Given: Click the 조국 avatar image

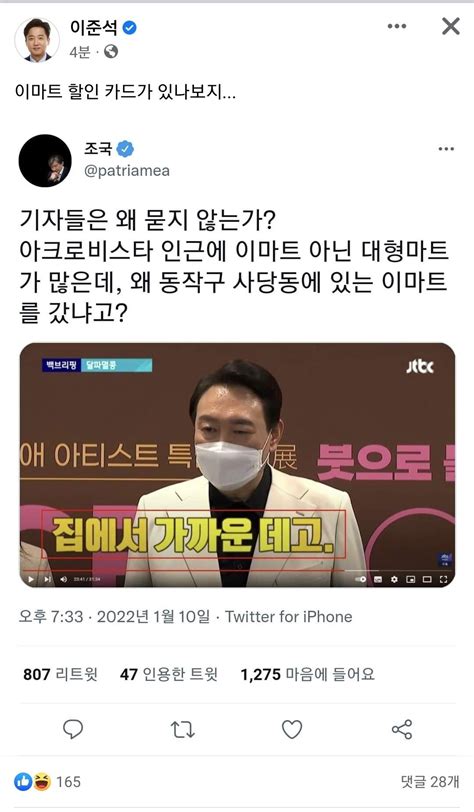Looking at the screenshot, I should [x=45, y=161].
